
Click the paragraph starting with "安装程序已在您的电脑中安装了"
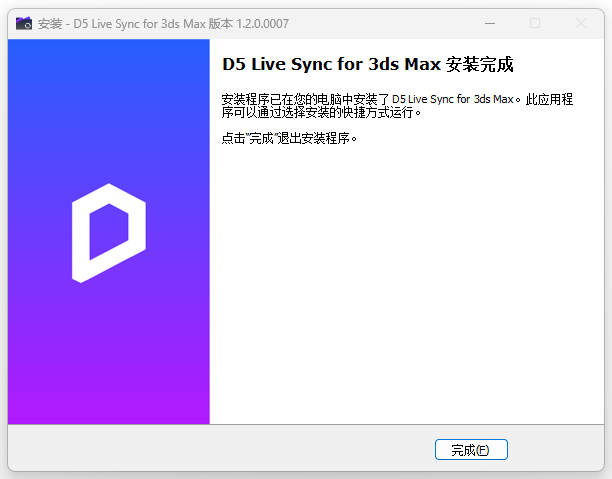click(397, 105)
